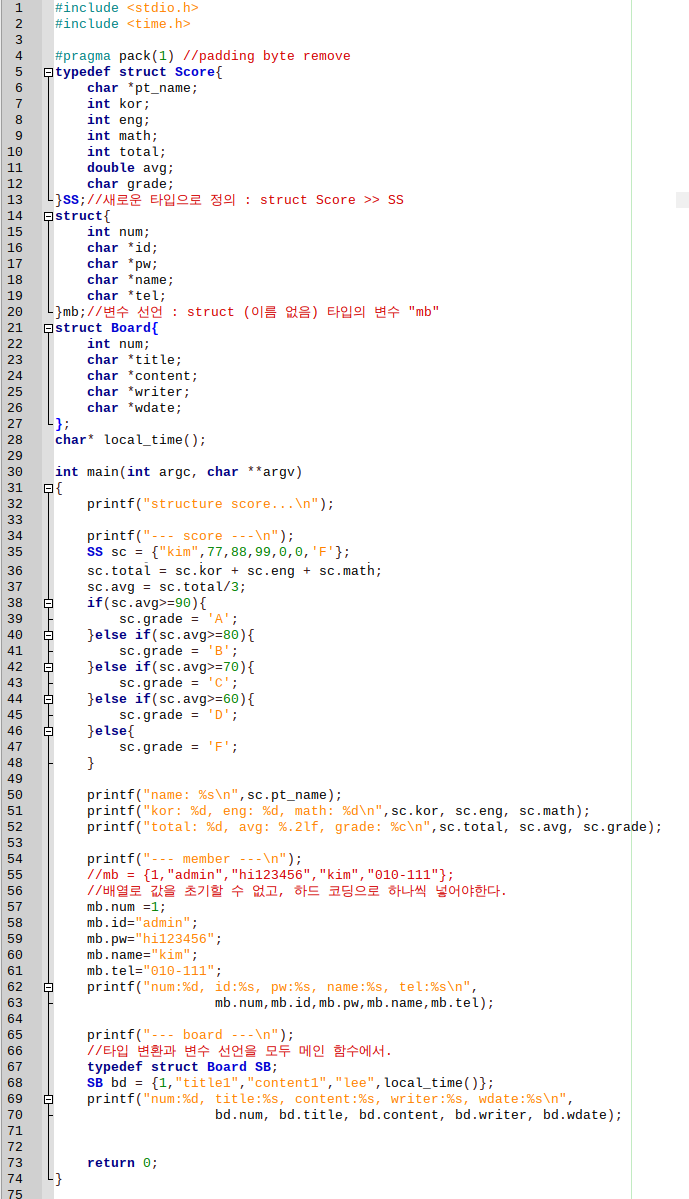Click the "sc.grade = 'A';" statement
689x1199 pixels.
(179, 619)
